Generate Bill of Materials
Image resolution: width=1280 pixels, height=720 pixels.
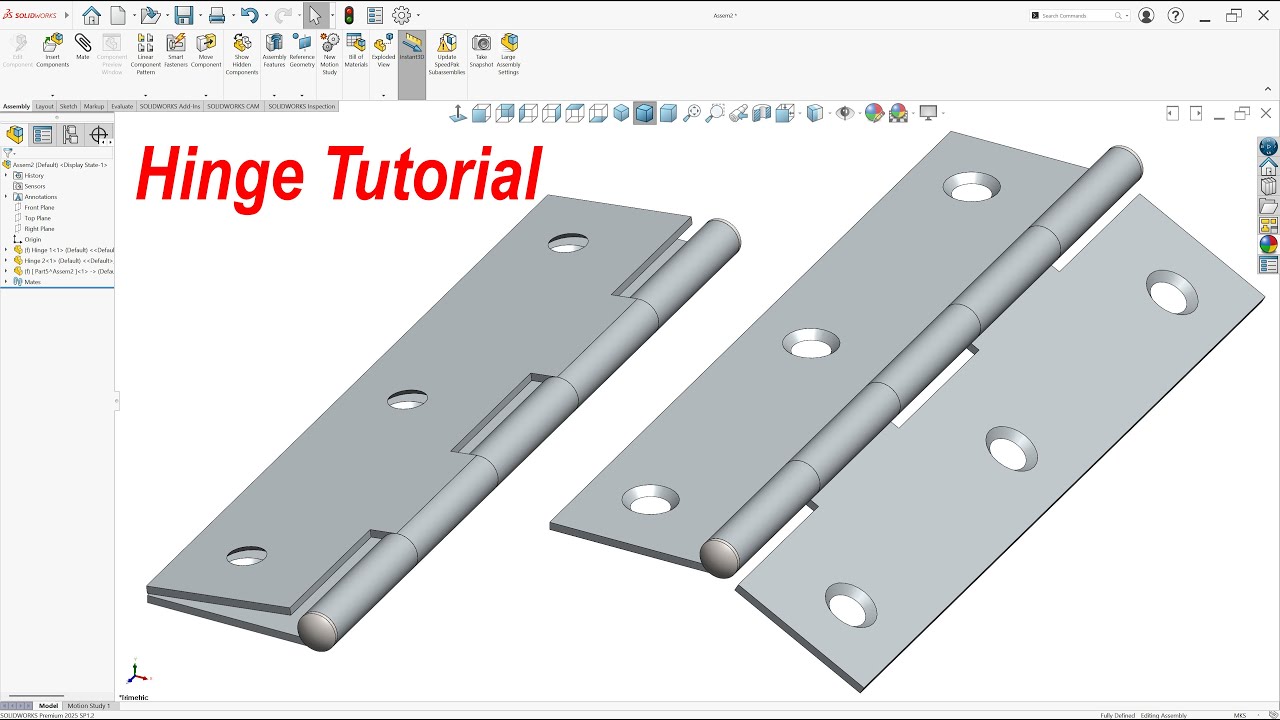(x=356, y=50)
